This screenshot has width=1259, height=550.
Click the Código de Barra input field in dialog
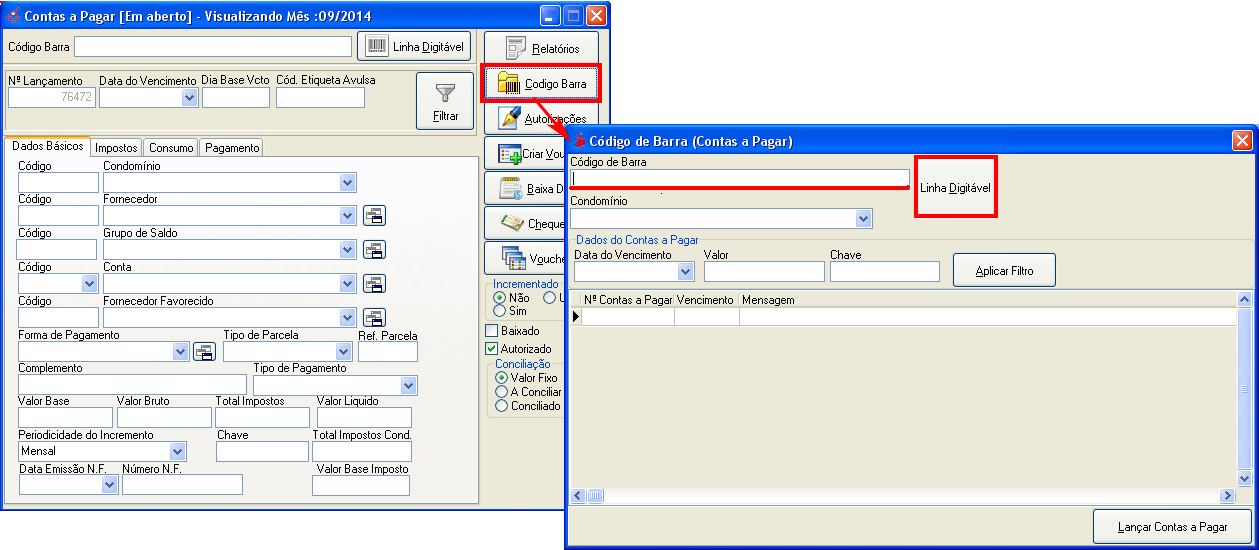point(739,178)
